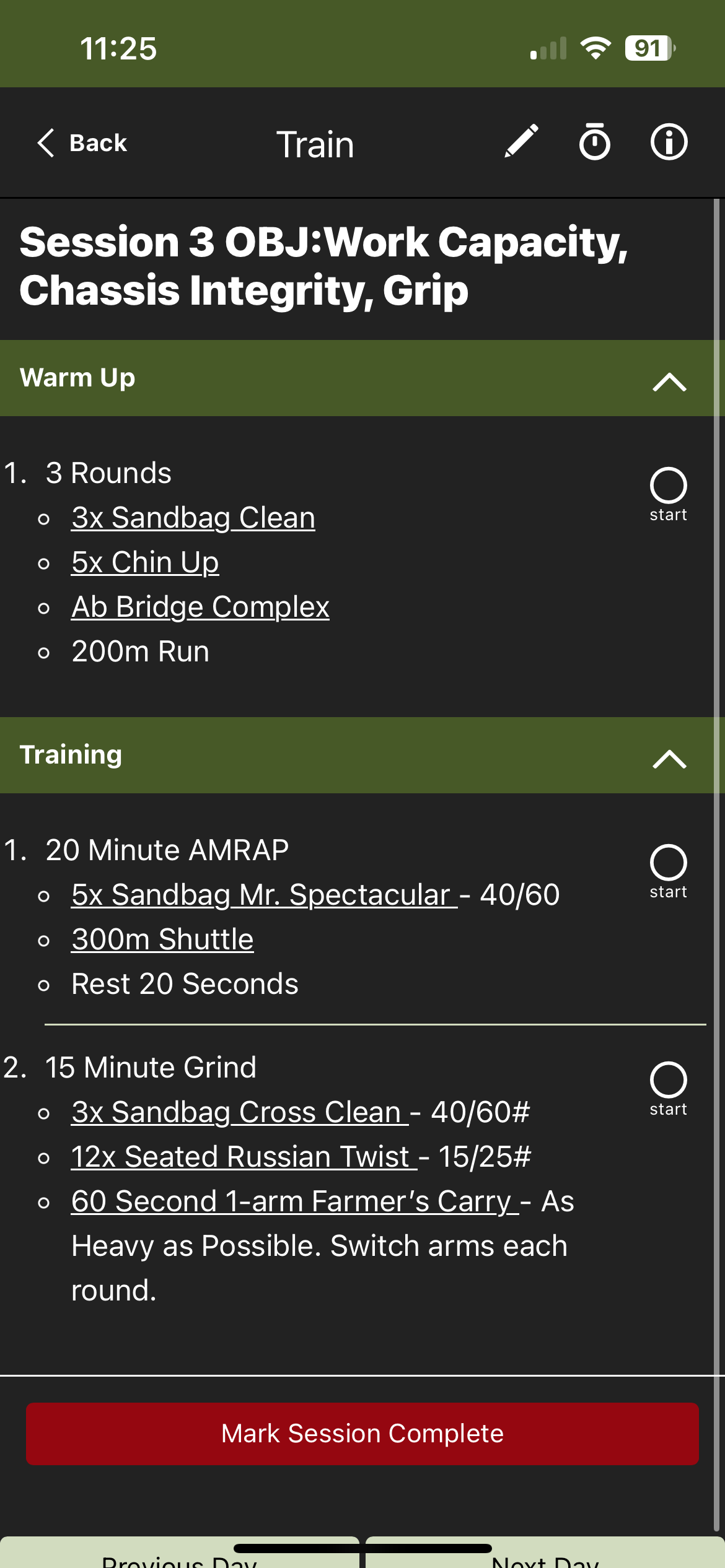Viewport: 725px width, 1568px height.
Task: Toggle start circle for 3 Rounds warm up
Action: click(x=668, y=486)
